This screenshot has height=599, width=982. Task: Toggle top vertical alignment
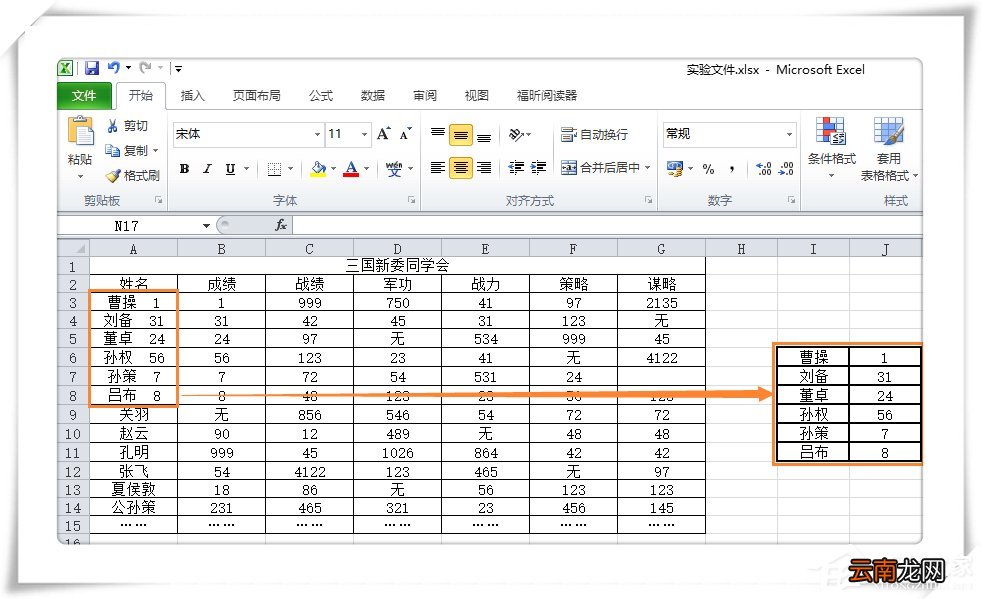438,134
